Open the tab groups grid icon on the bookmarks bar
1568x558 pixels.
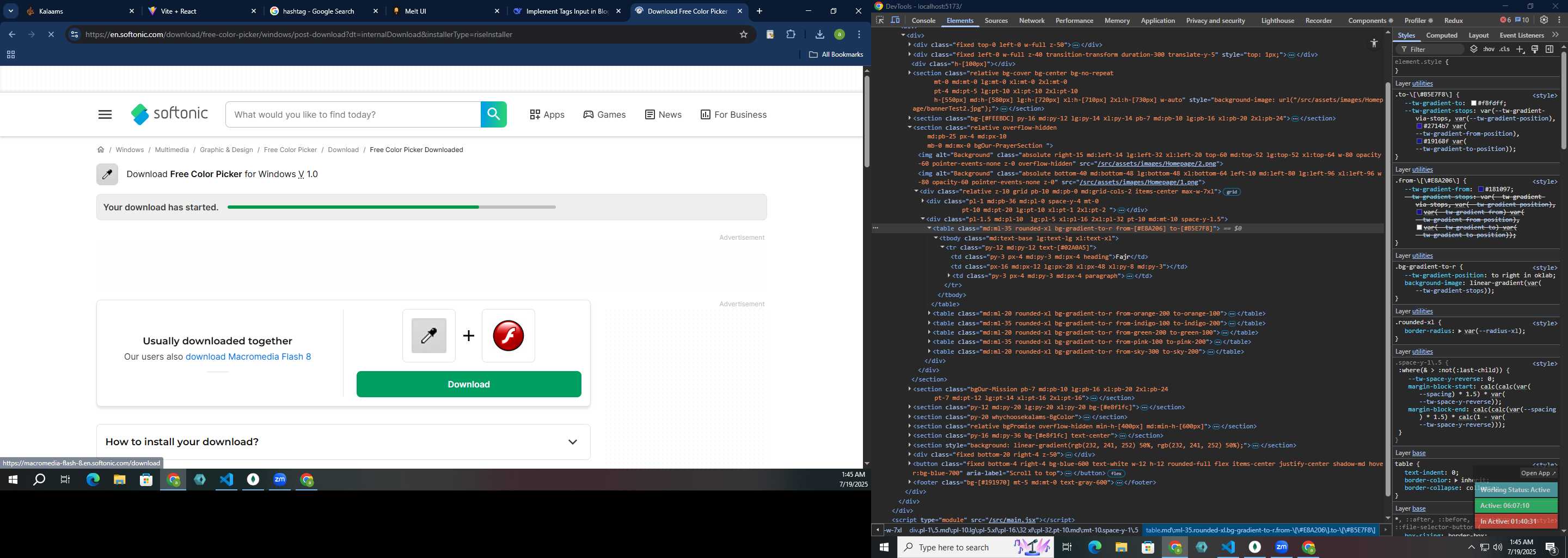(10, 55)
